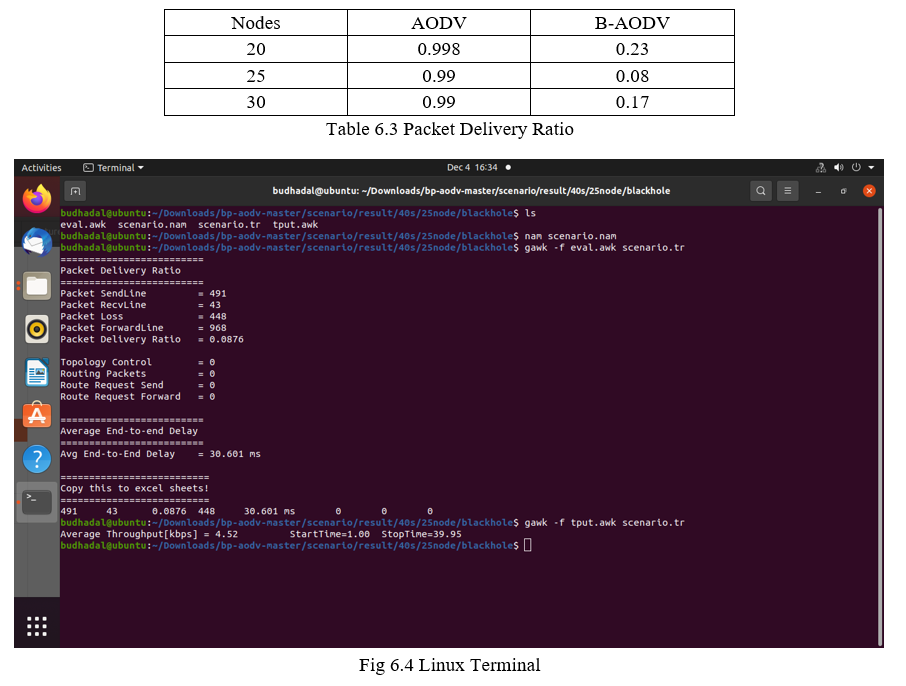Click the ratio value '0.0876' beside Packet Delivery Ratio
Image resolution: width=906 pixels, height=686 pixels.
coord(226,339)
